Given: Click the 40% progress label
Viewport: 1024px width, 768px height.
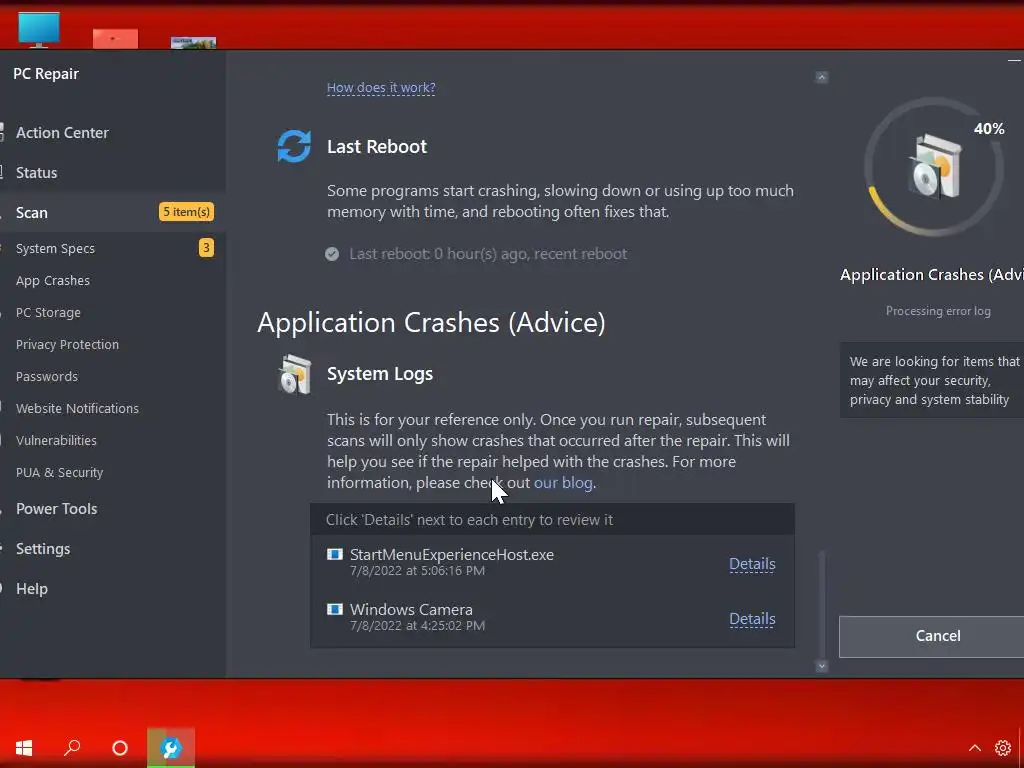Looking at the screenshot, I should [x=989, y=129].
